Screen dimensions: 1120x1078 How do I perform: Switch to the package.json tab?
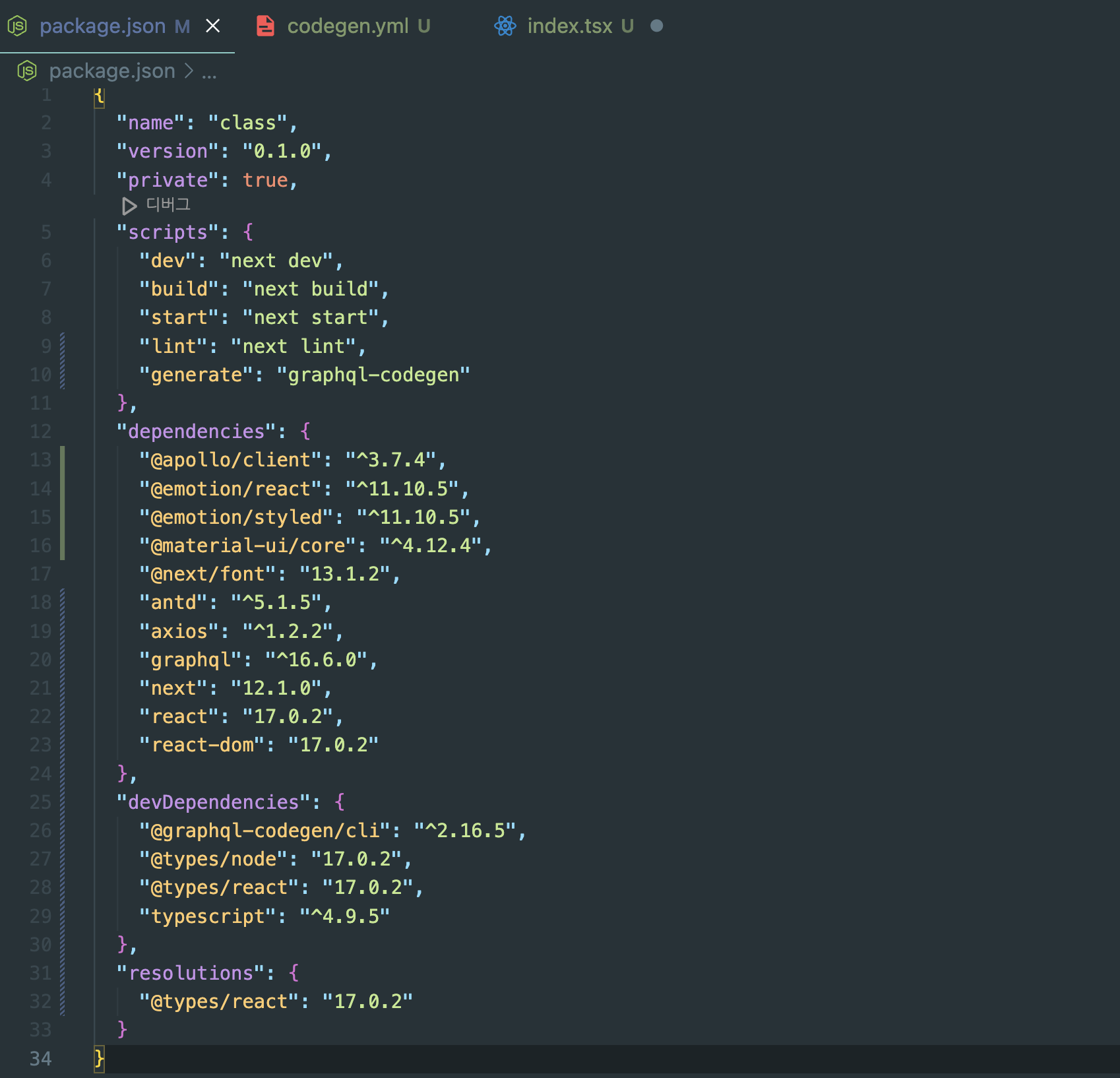[x=103, y=26]
